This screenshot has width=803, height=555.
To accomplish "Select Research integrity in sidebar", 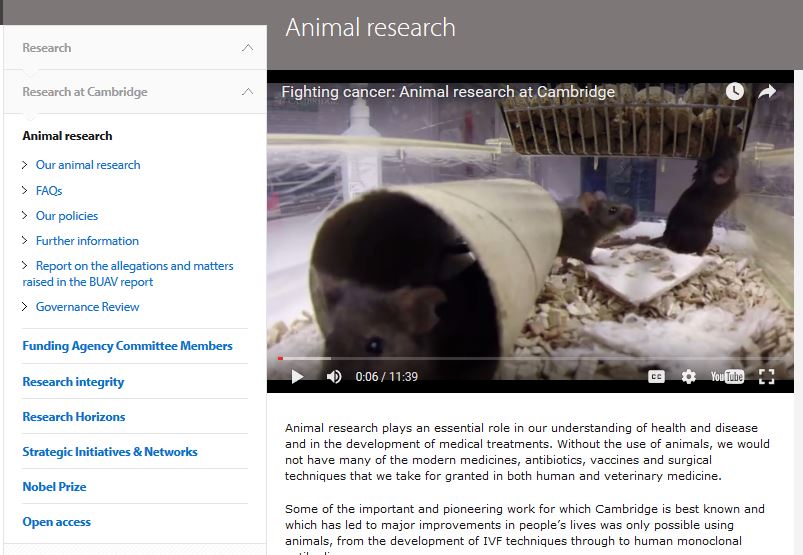I will coord(73,381).
